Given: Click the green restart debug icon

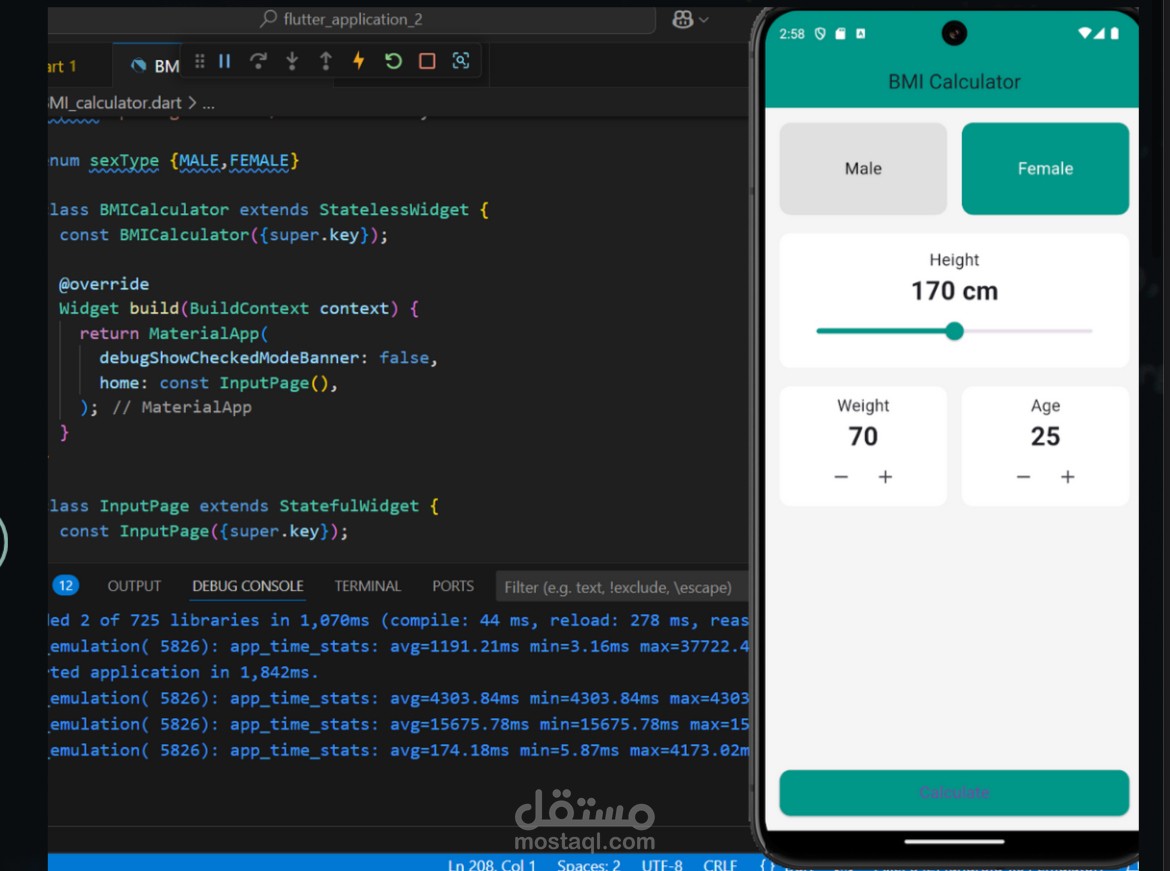Looking at the screenshot, I should click(x=393, y=61).
